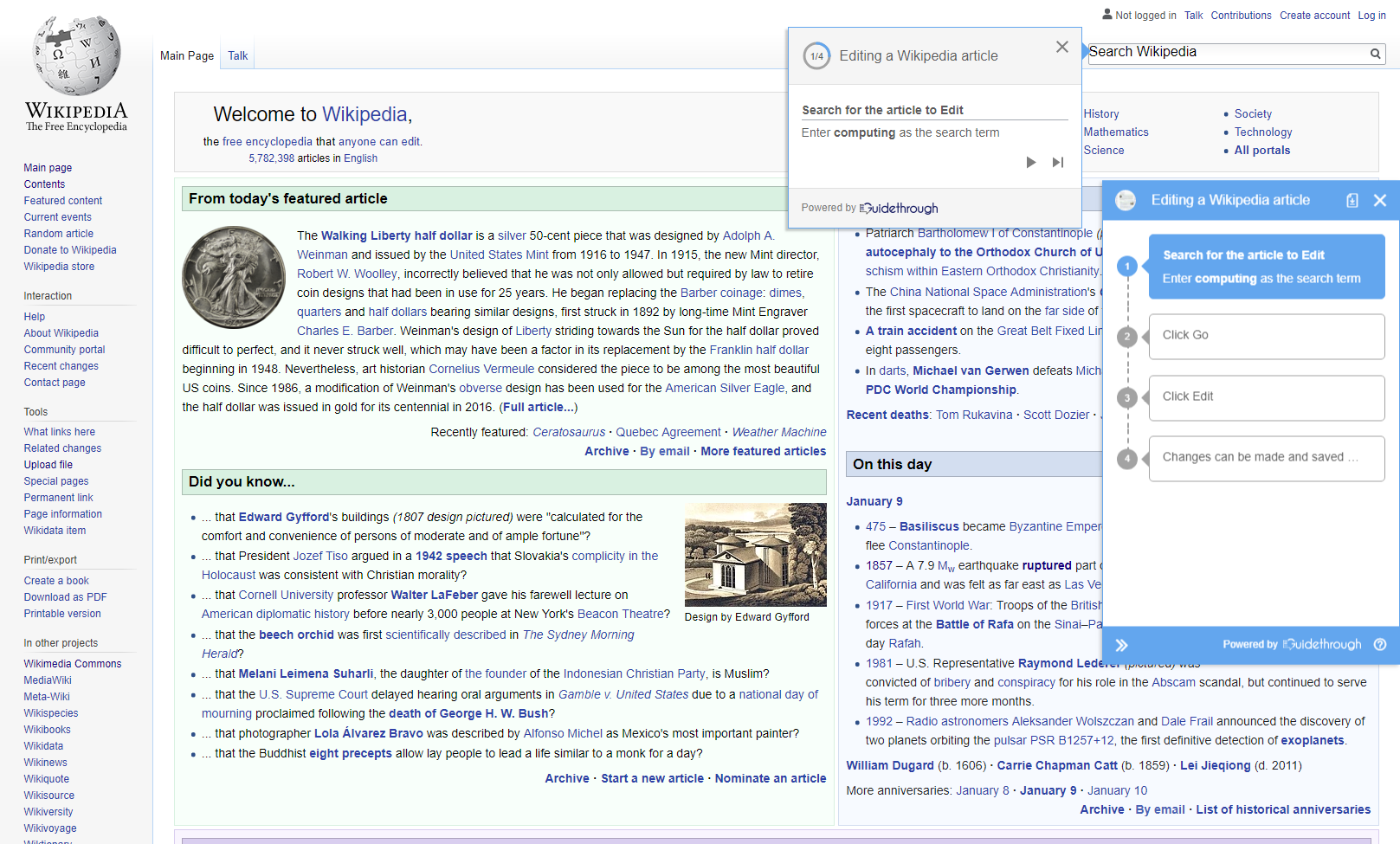This screenshot has width=1400, height=844.
Task: Select Changes can be made and saved step
Action: pos(1267,458)
